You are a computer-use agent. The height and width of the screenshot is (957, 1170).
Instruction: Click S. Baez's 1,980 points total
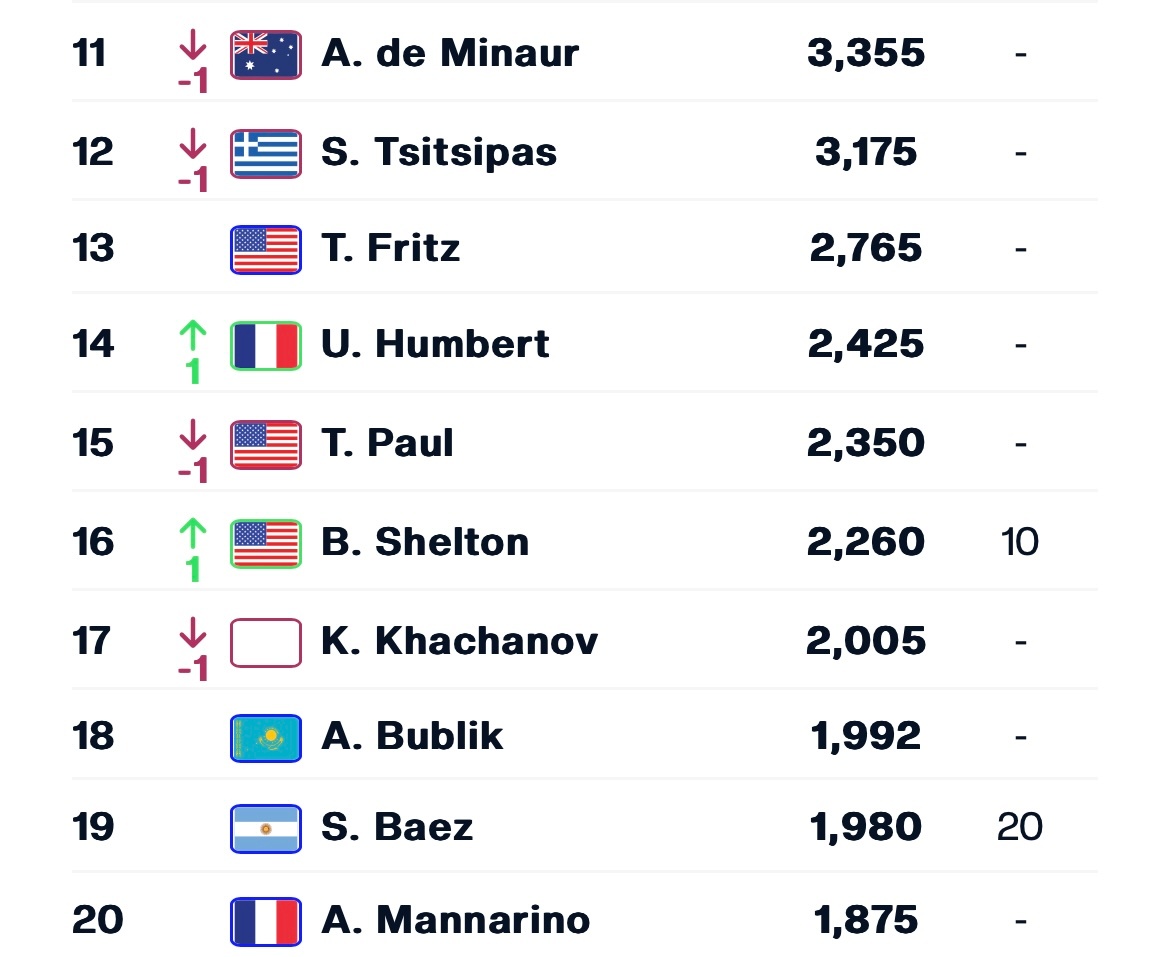(x=866, y=827)
